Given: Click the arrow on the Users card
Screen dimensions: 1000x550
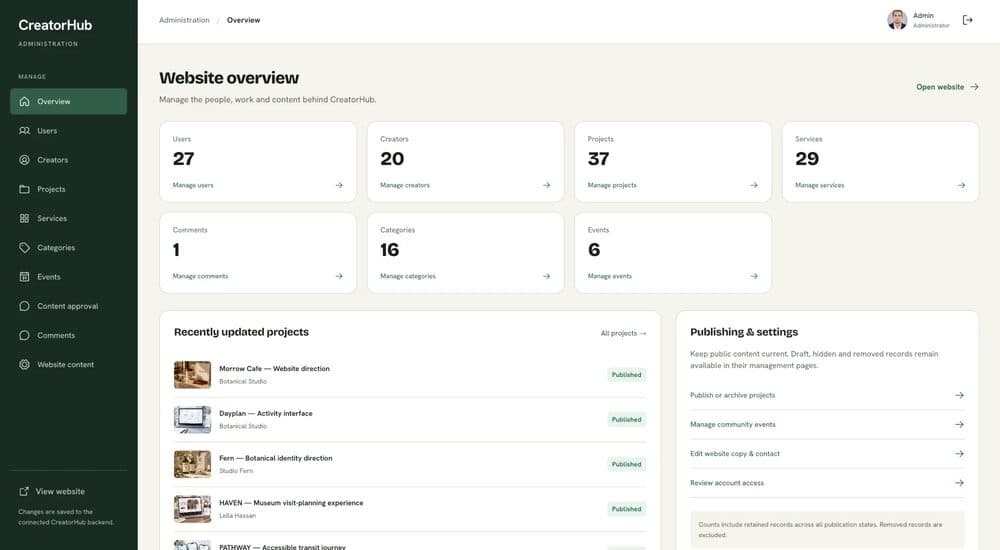Looking at the screenshot, I should click(x=339, y=185).
